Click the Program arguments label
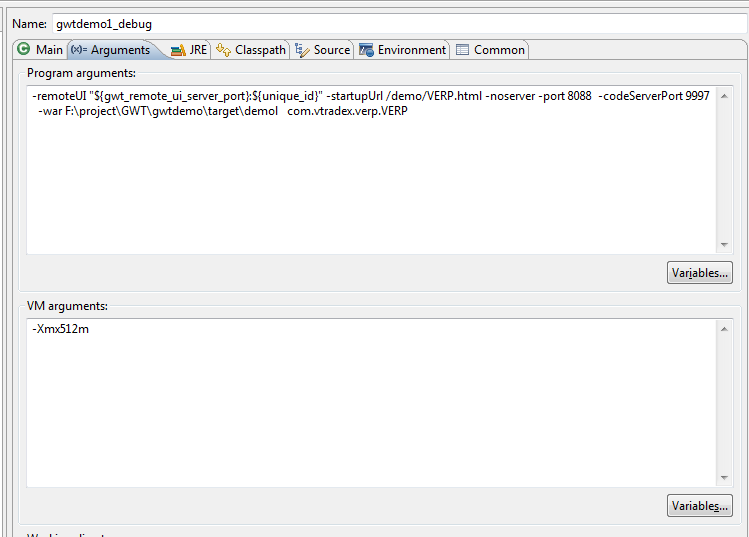 81,73
